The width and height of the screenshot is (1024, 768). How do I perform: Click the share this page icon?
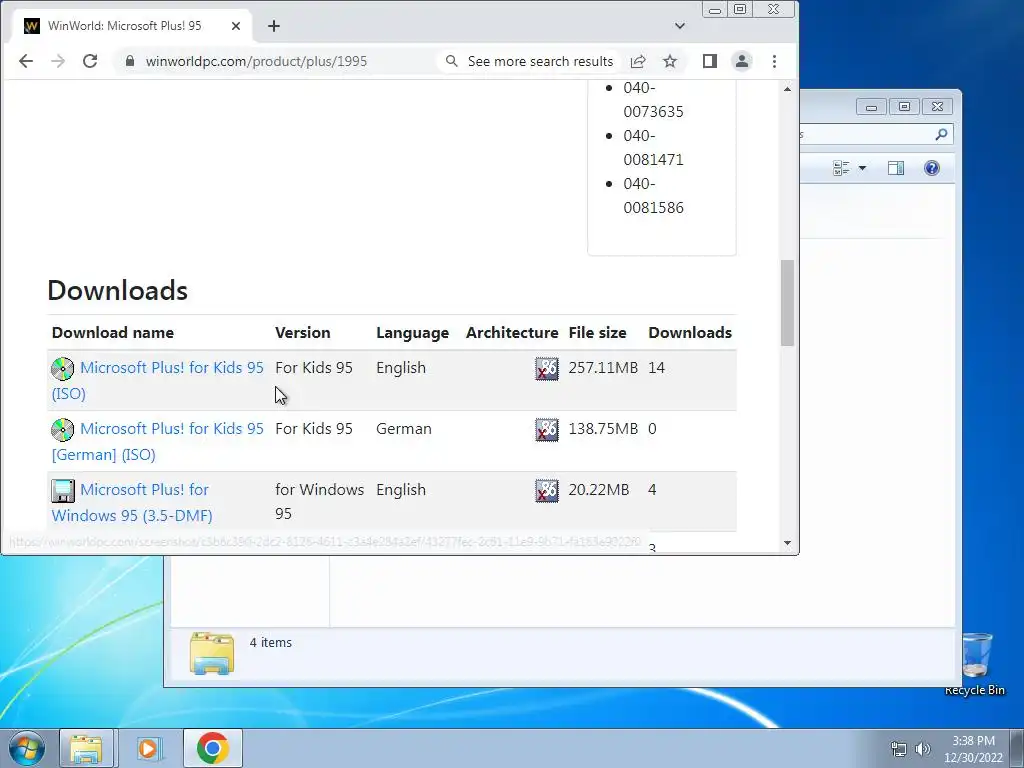pyautogui.click(x=638, y=61)
